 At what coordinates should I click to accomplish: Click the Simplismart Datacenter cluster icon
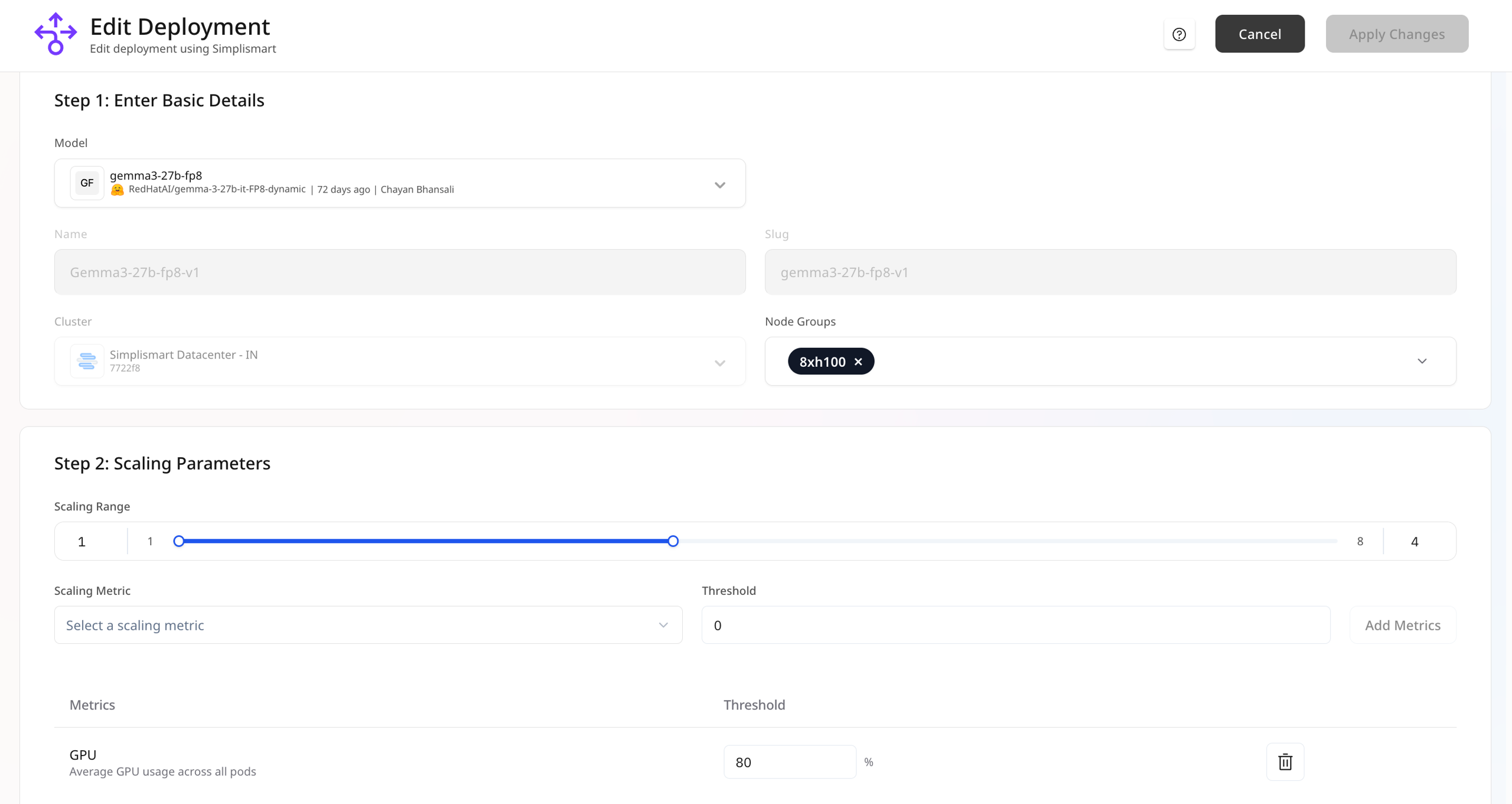pyautogui.click(x=87, y=361)
